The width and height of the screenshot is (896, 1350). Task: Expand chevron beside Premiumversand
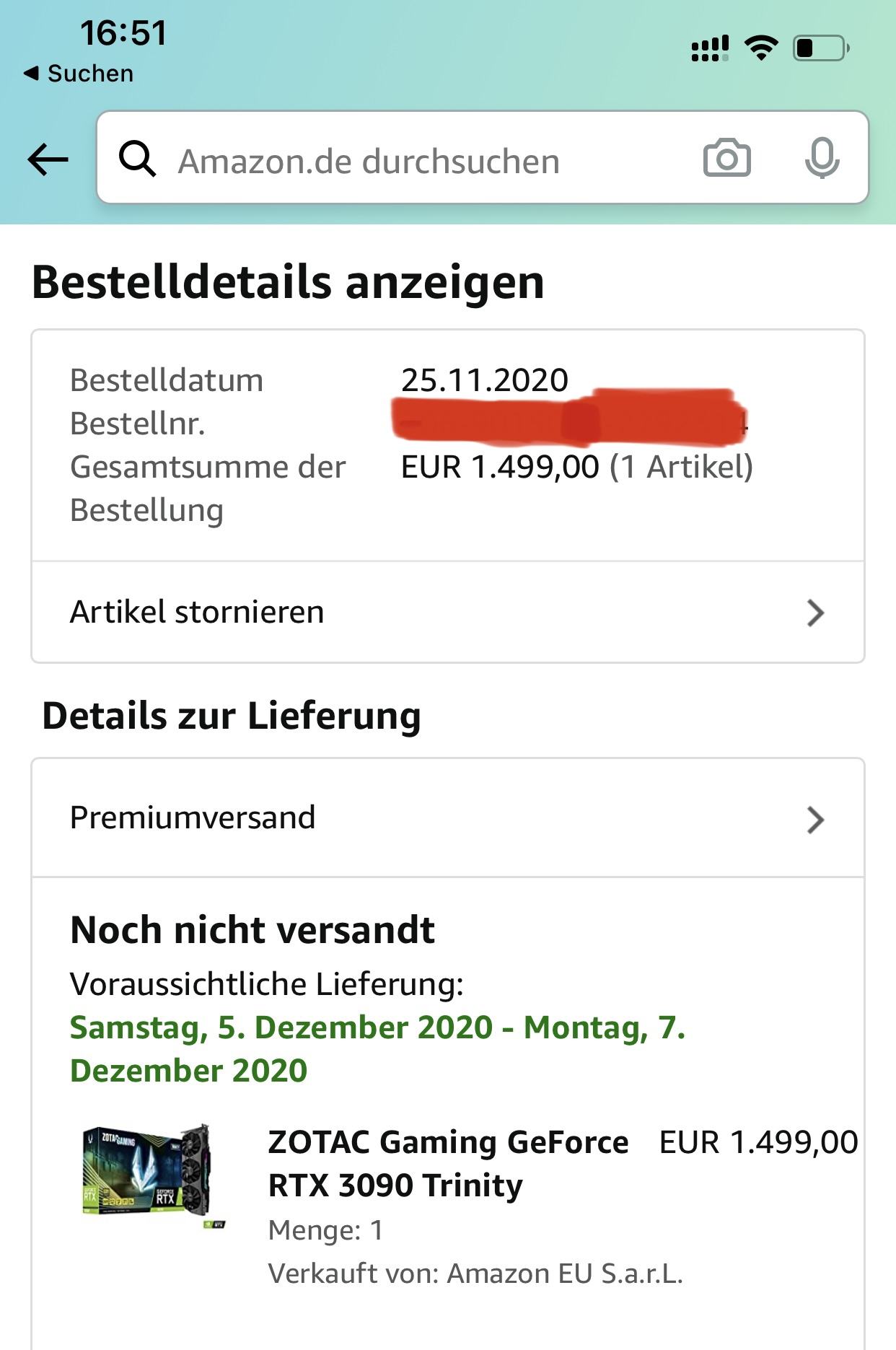[815, 820]
